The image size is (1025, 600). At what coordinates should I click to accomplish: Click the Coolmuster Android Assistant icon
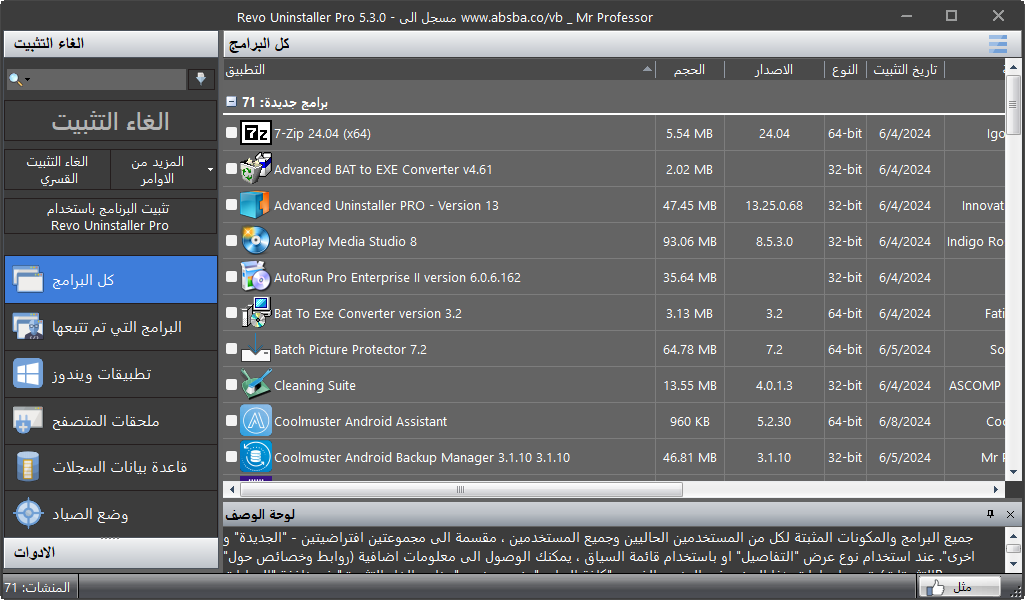point(257,421)
